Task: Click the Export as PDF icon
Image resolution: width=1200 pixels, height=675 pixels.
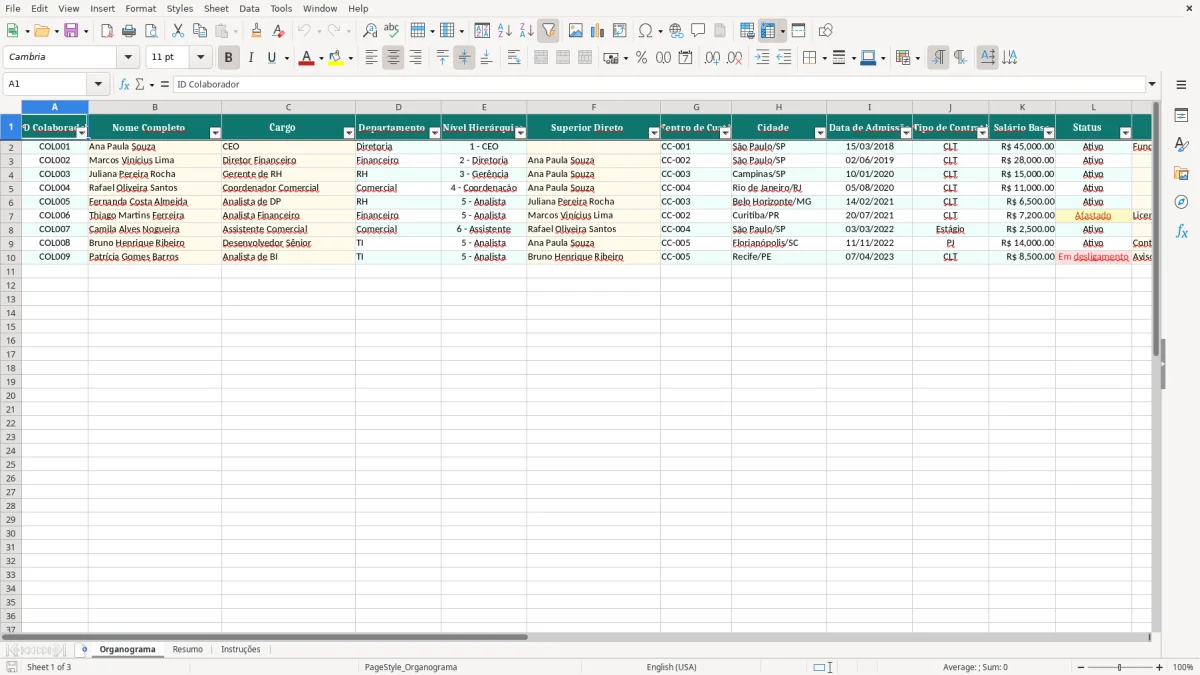Action: pyautogui.click(x=107, y=31)
